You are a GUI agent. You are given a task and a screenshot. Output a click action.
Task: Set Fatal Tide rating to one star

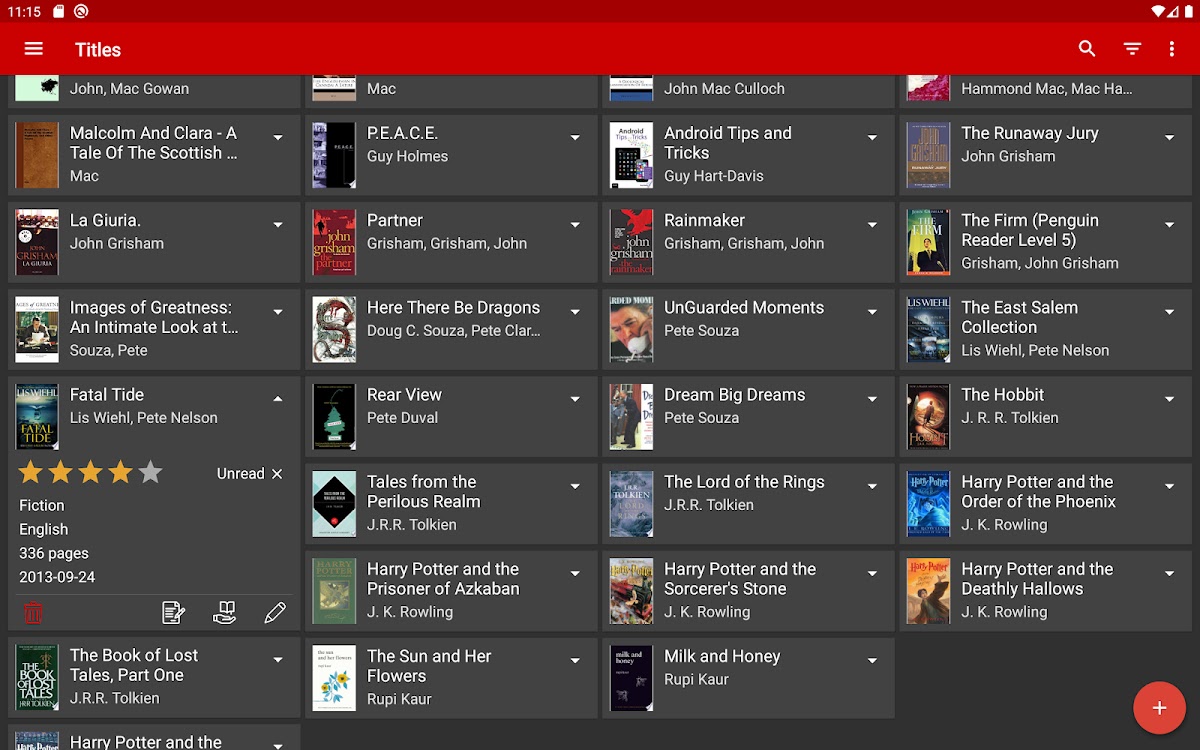pyautogui.click(x=31, y=473)
